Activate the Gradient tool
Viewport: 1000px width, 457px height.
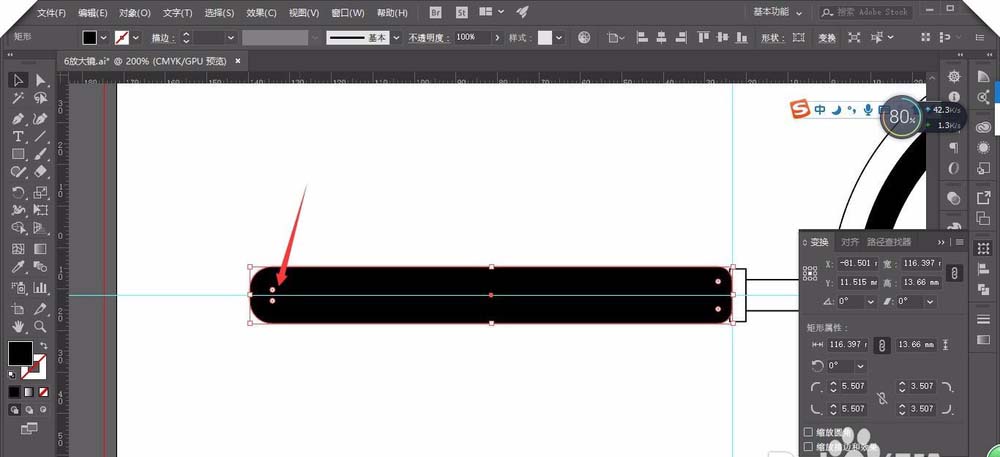40,249
